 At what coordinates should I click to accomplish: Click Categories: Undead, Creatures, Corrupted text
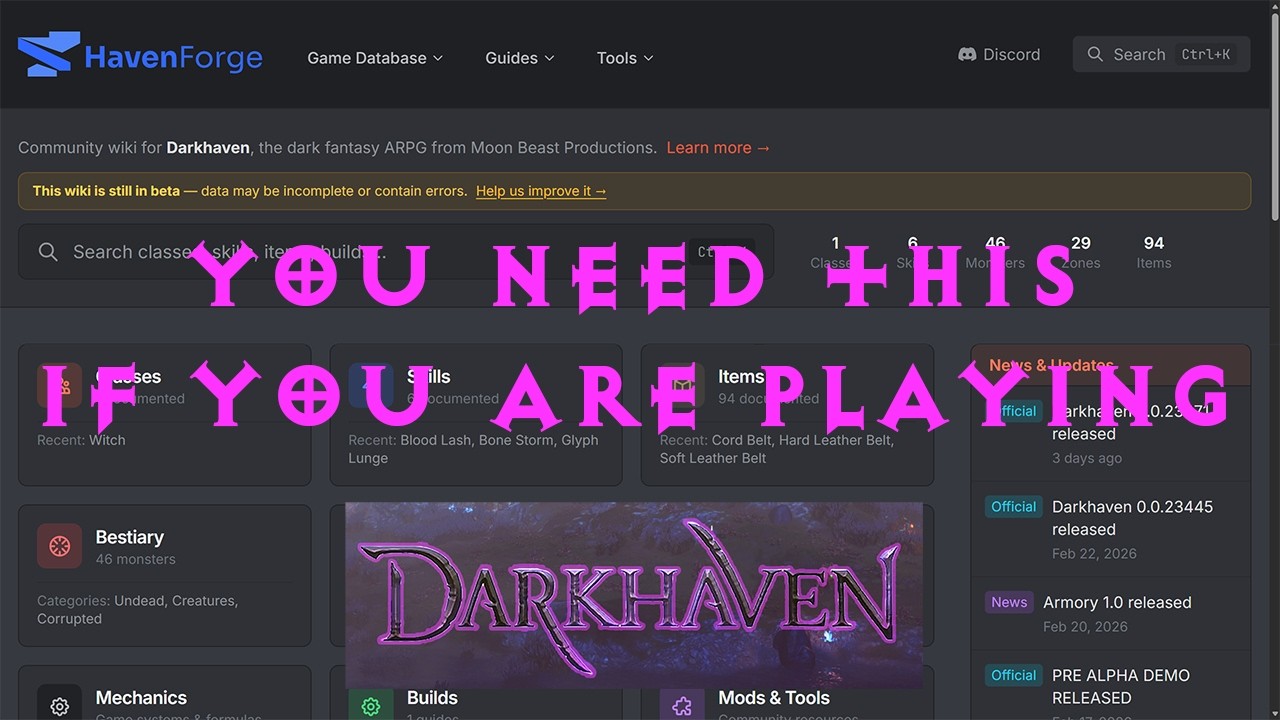pos(137,610)
